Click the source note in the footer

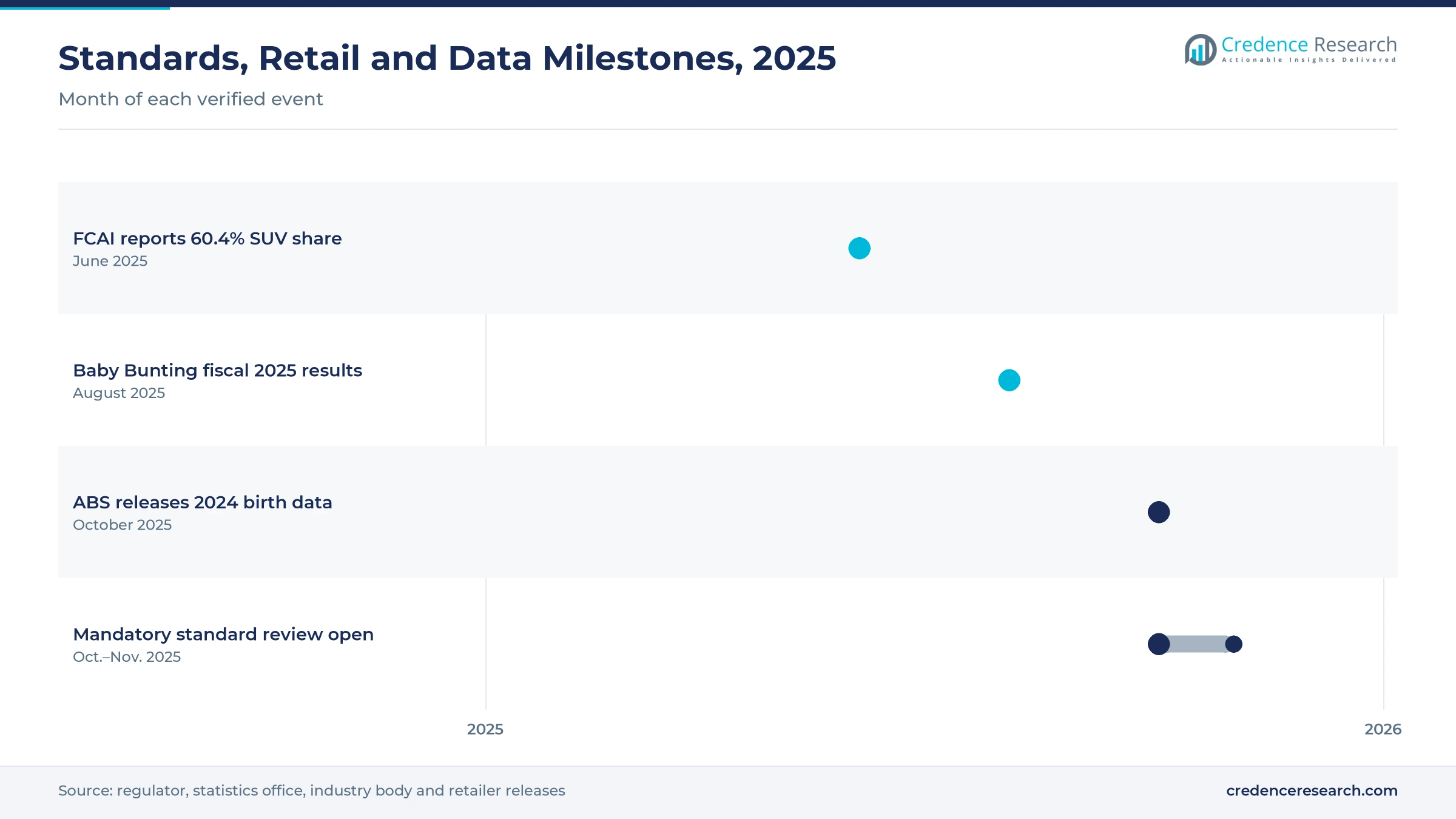pyautogui.click(x=311, y=790)
